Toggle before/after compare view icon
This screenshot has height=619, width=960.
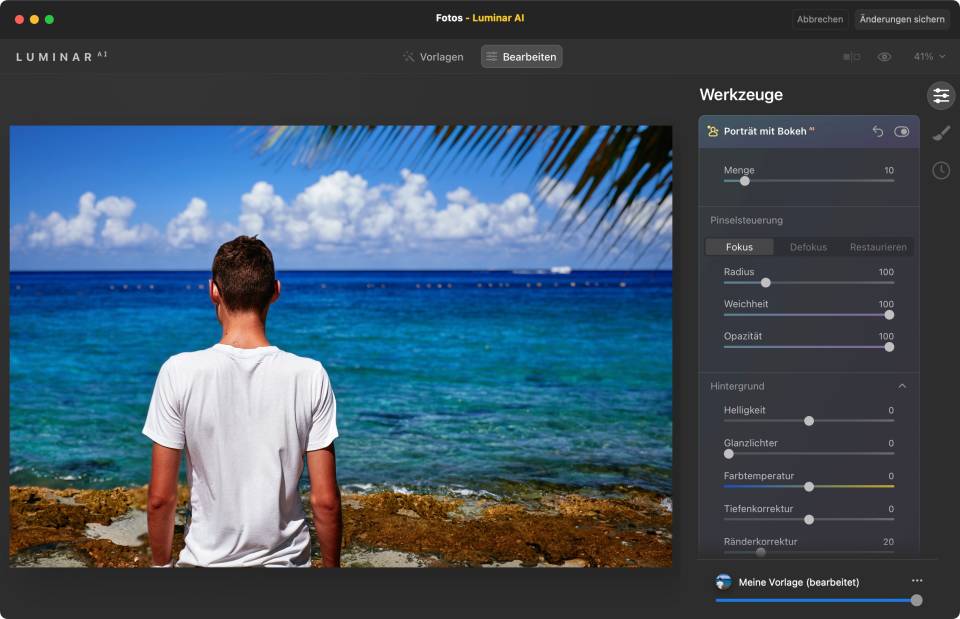tap(851, 57)
